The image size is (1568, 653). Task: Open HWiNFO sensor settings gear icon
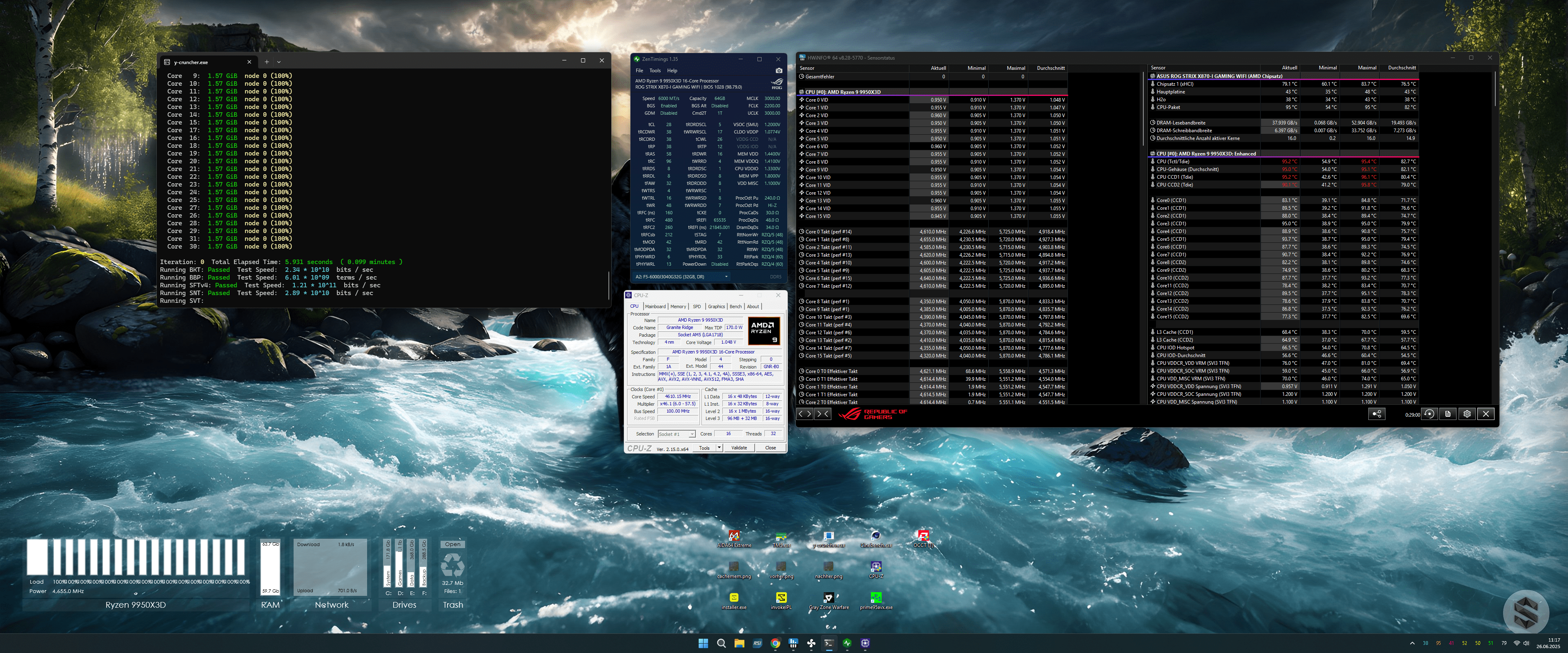click(1467, 414)
